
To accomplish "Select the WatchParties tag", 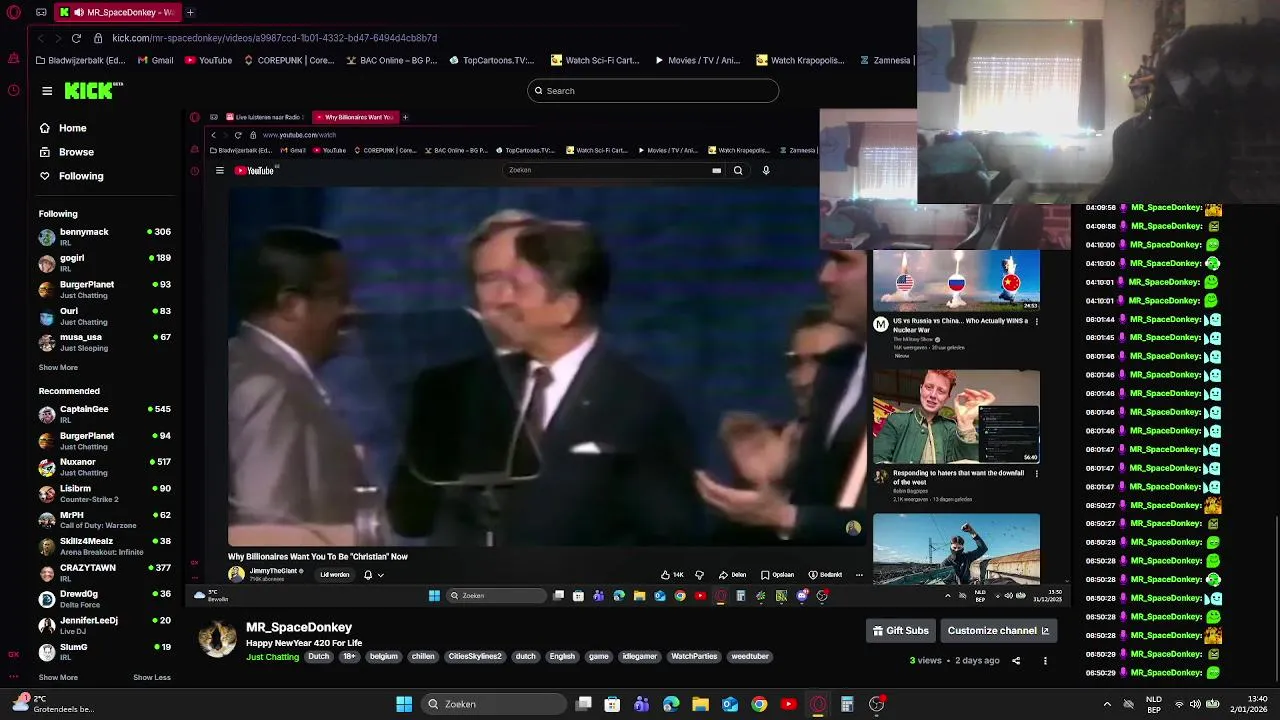I will pos(694,657).
